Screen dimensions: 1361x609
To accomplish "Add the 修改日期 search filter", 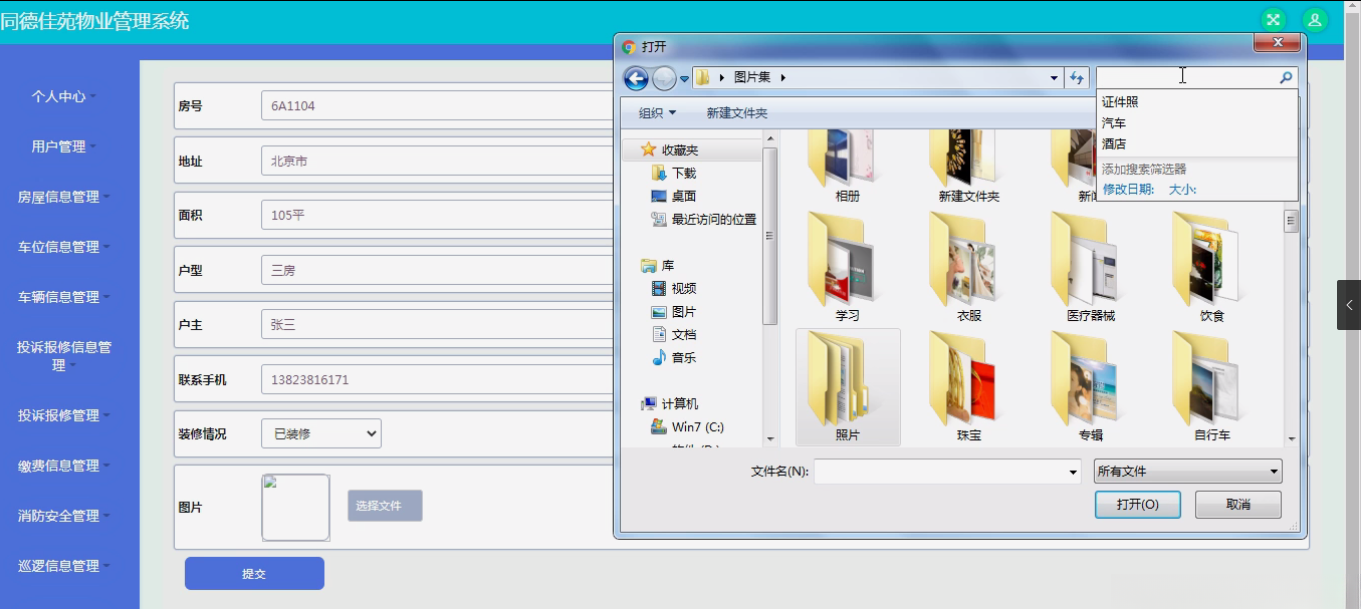I will 1128,189.
